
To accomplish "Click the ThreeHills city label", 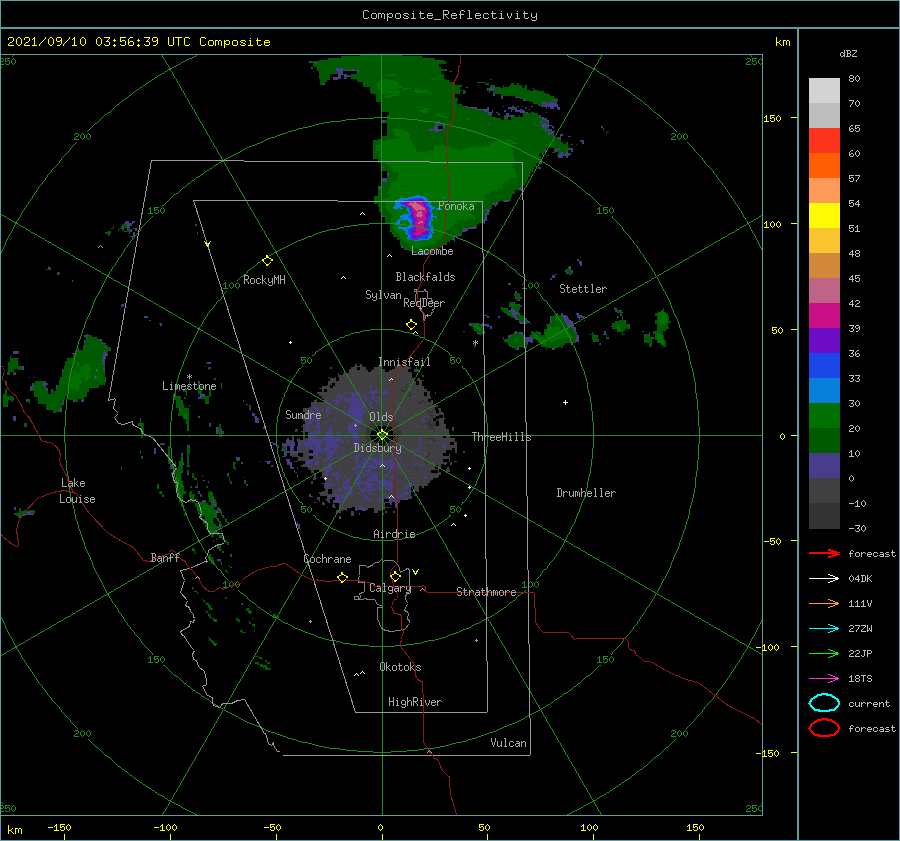I will tap(501, 437).
